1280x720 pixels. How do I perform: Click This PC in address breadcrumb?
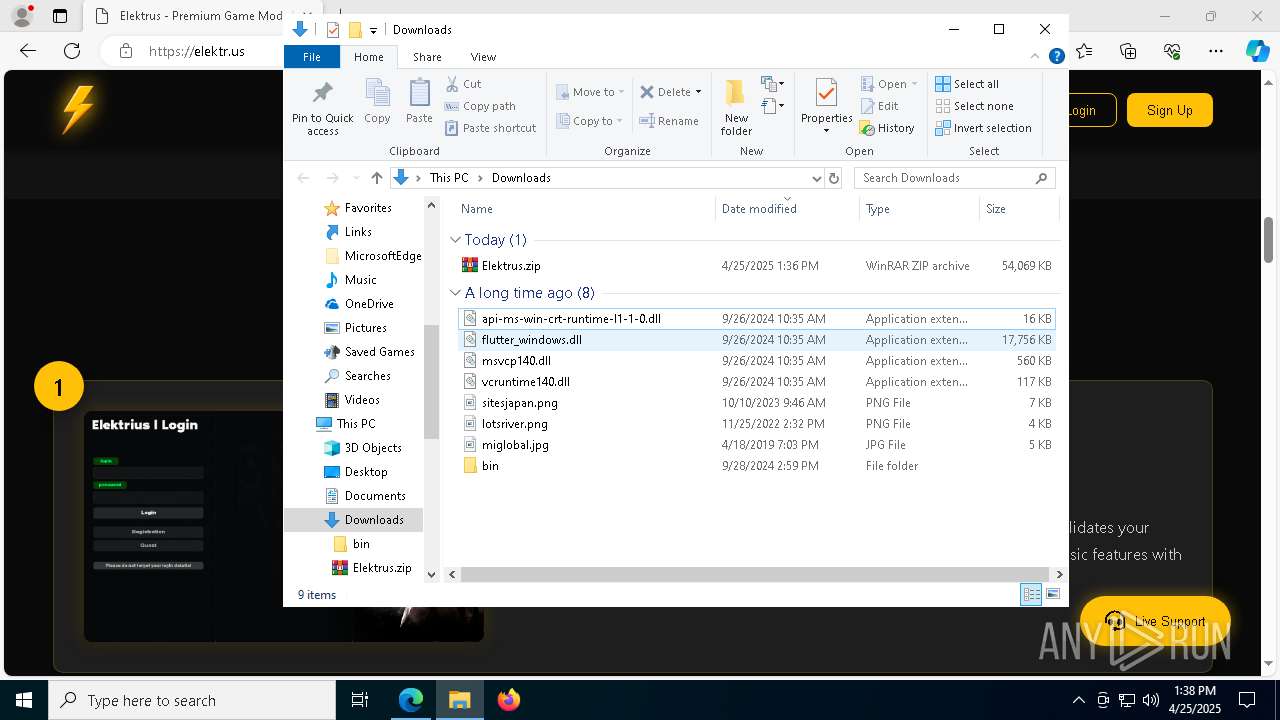(x=449, y=178)
